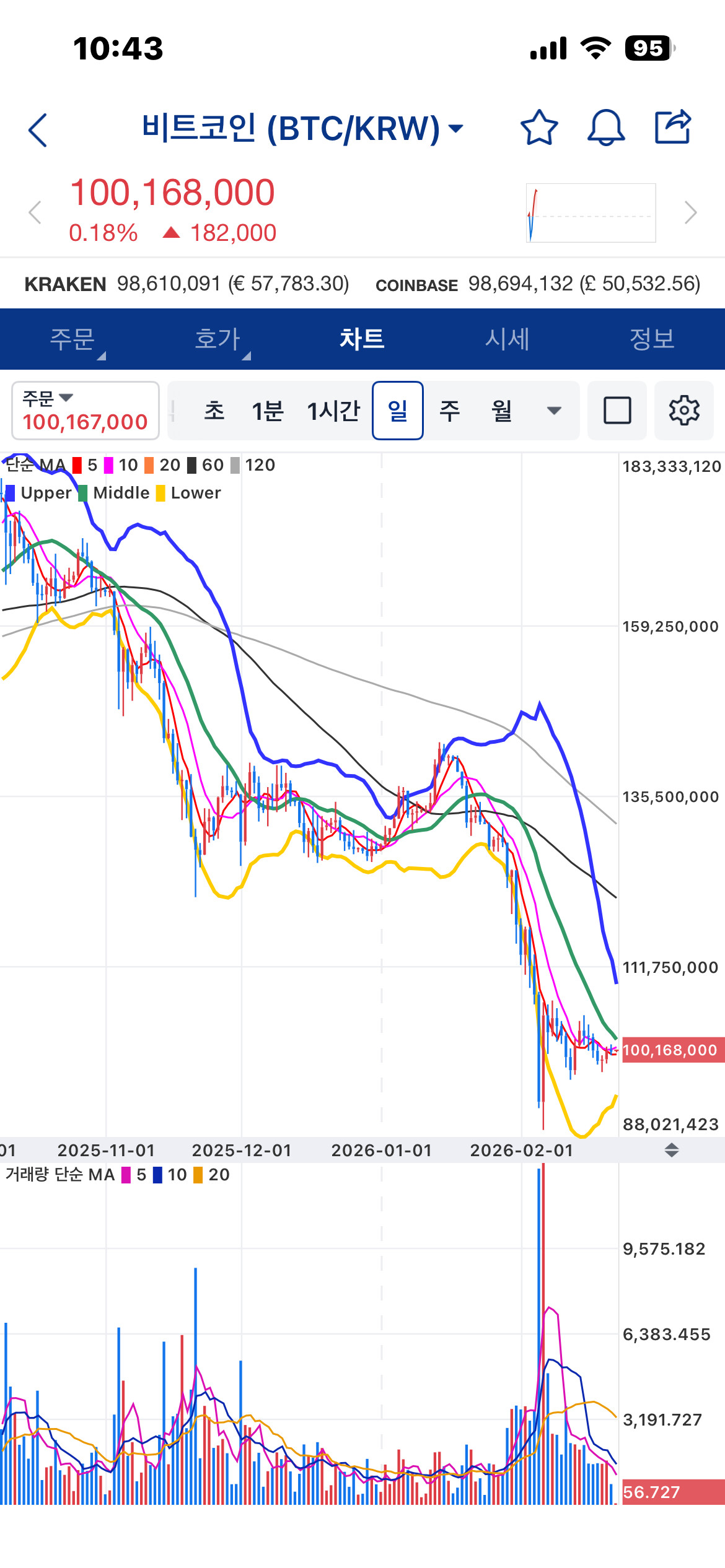Open chart settings gear icon
Viewport: 725px width, 1568px height.
click(684, 411)
